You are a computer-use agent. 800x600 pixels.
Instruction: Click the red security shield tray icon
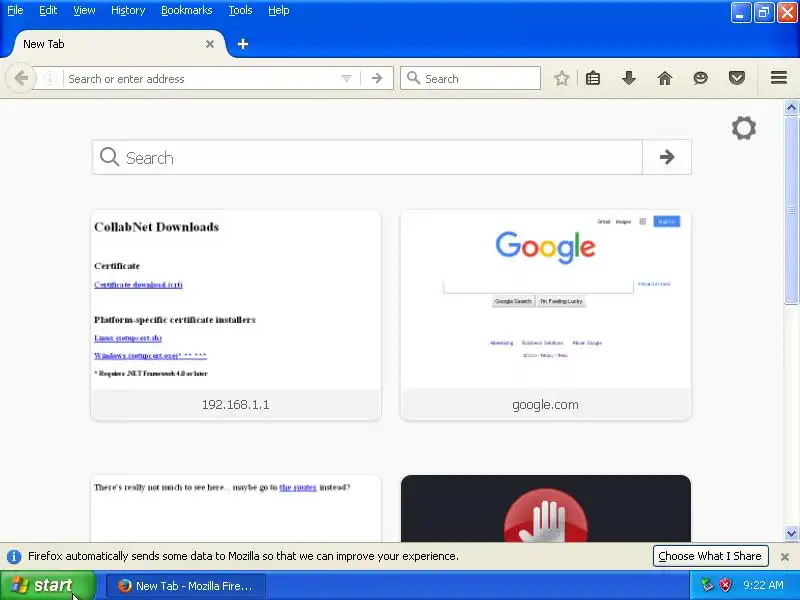(725, 585)
